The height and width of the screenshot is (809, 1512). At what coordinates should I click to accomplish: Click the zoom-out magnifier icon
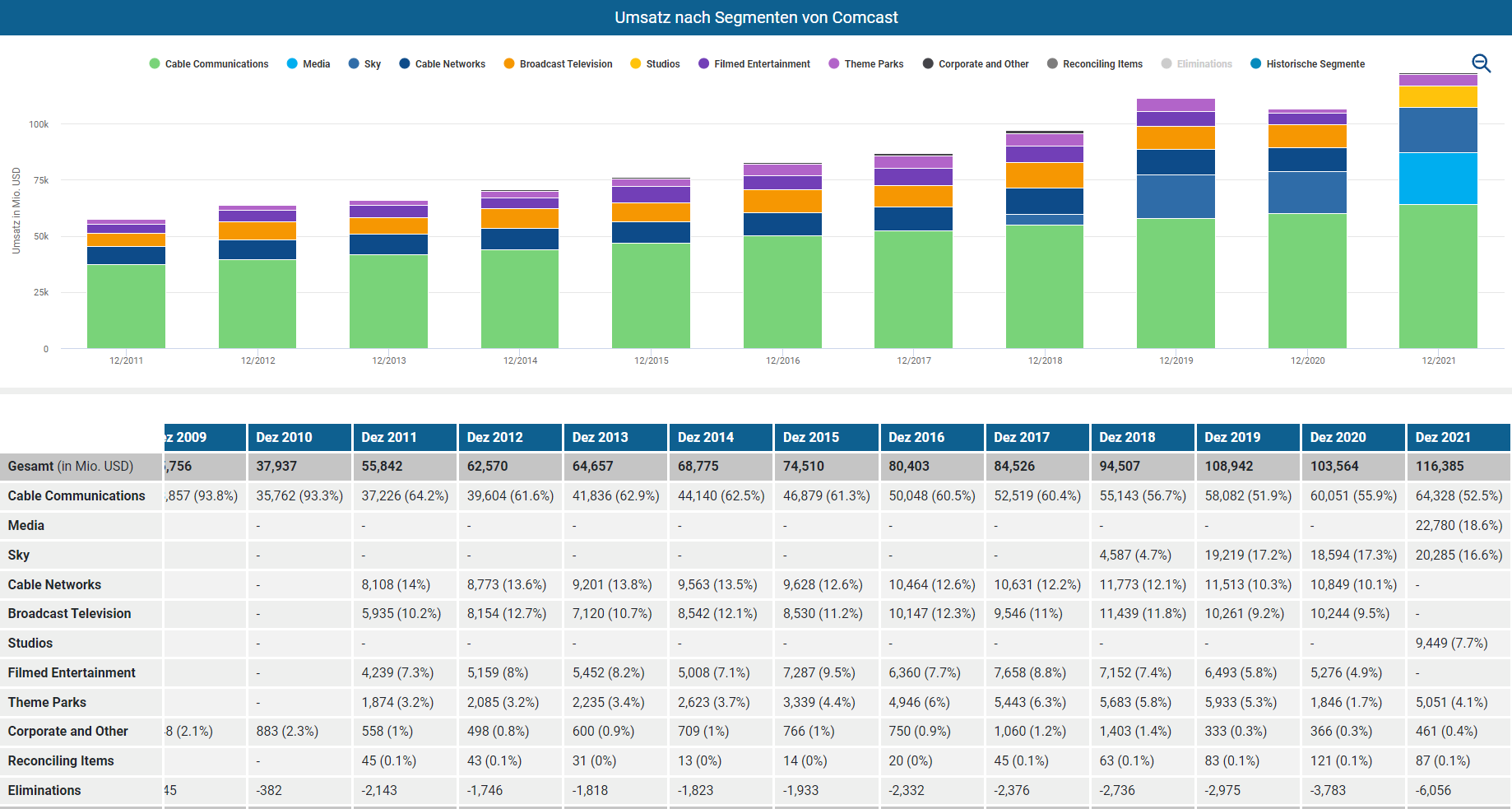tap(1481, 63)
